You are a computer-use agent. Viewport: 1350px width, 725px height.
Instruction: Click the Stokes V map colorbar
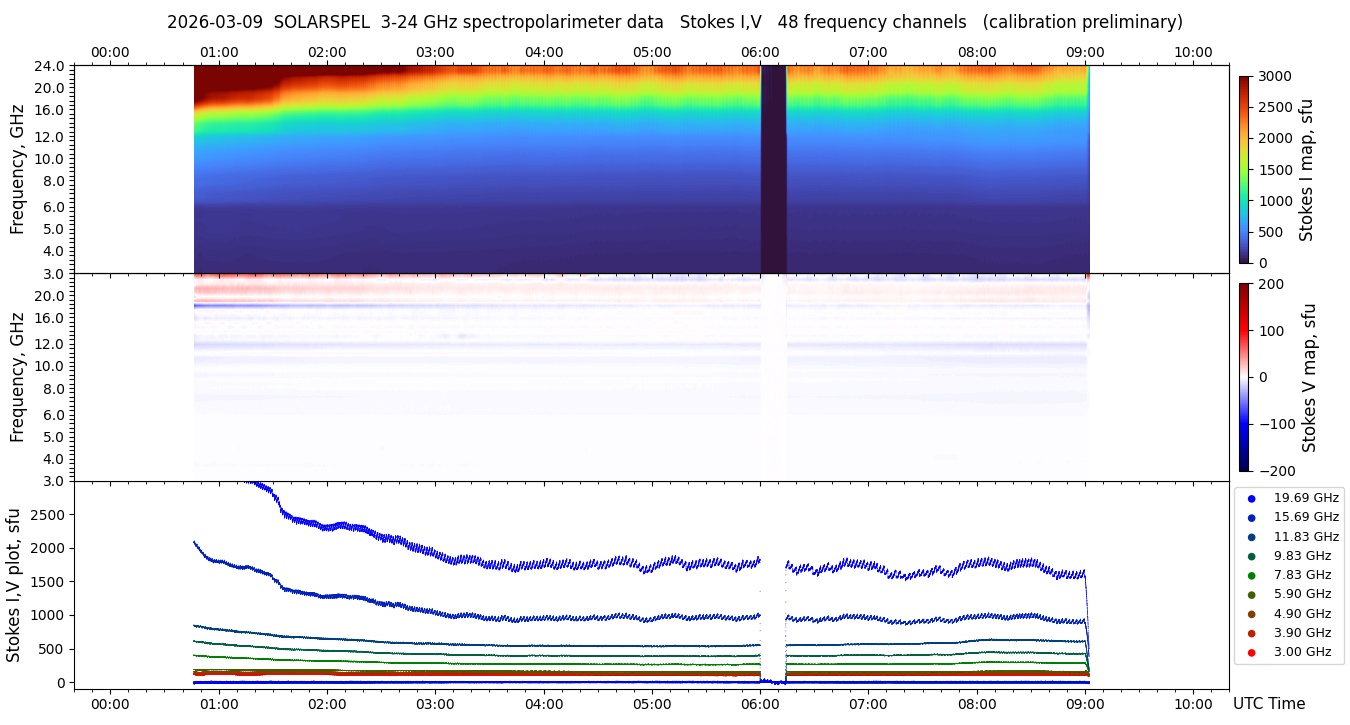click(x=1244, y=377)
